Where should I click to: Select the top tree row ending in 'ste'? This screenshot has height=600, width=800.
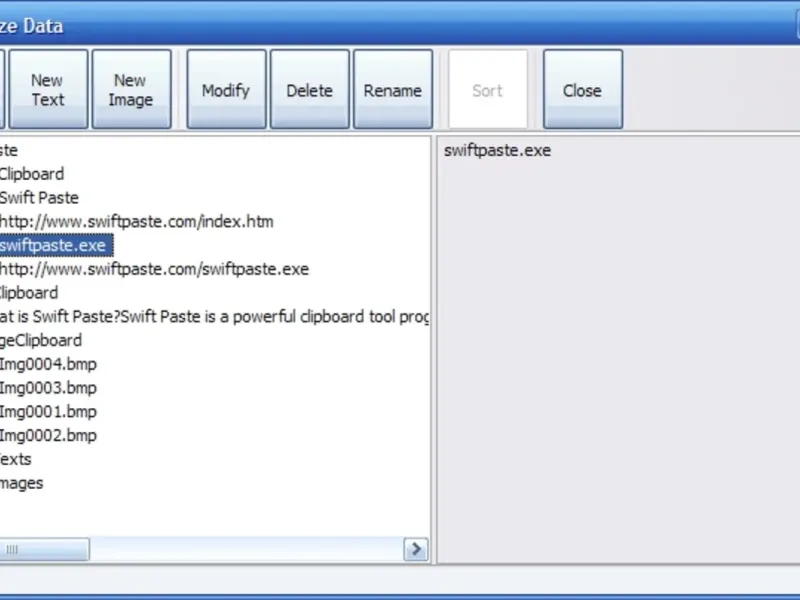tap(9, 151)
